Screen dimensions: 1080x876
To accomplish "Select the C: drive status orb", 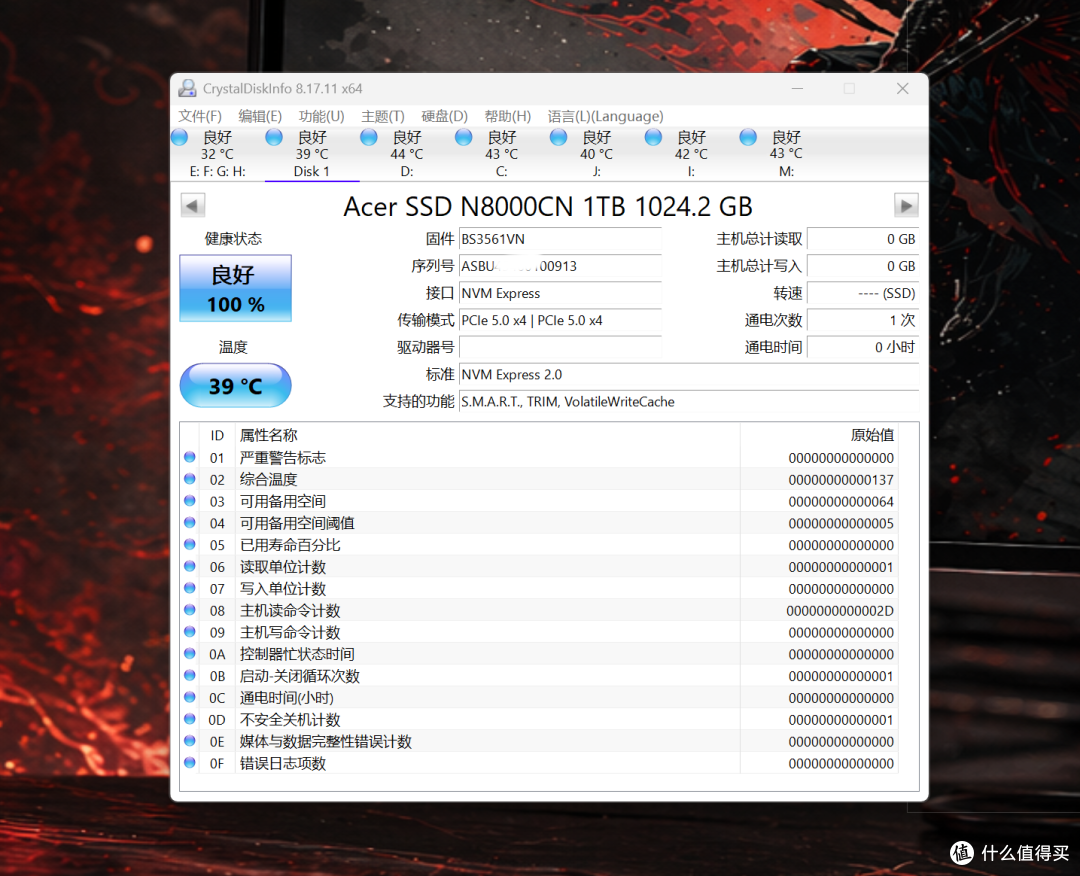I will [x=464, y=137].
